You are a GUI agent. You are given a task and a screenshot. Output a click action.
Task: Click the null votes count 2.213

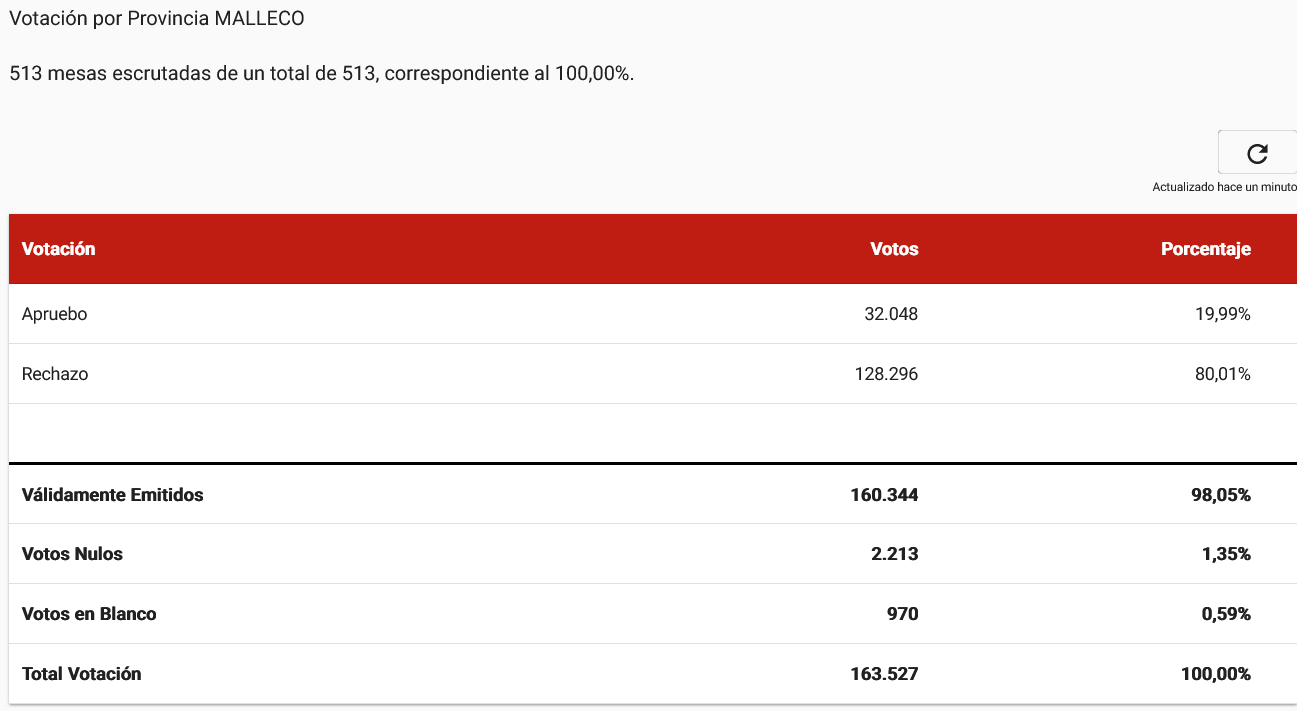pyautogui.click(x=894, y=554)
